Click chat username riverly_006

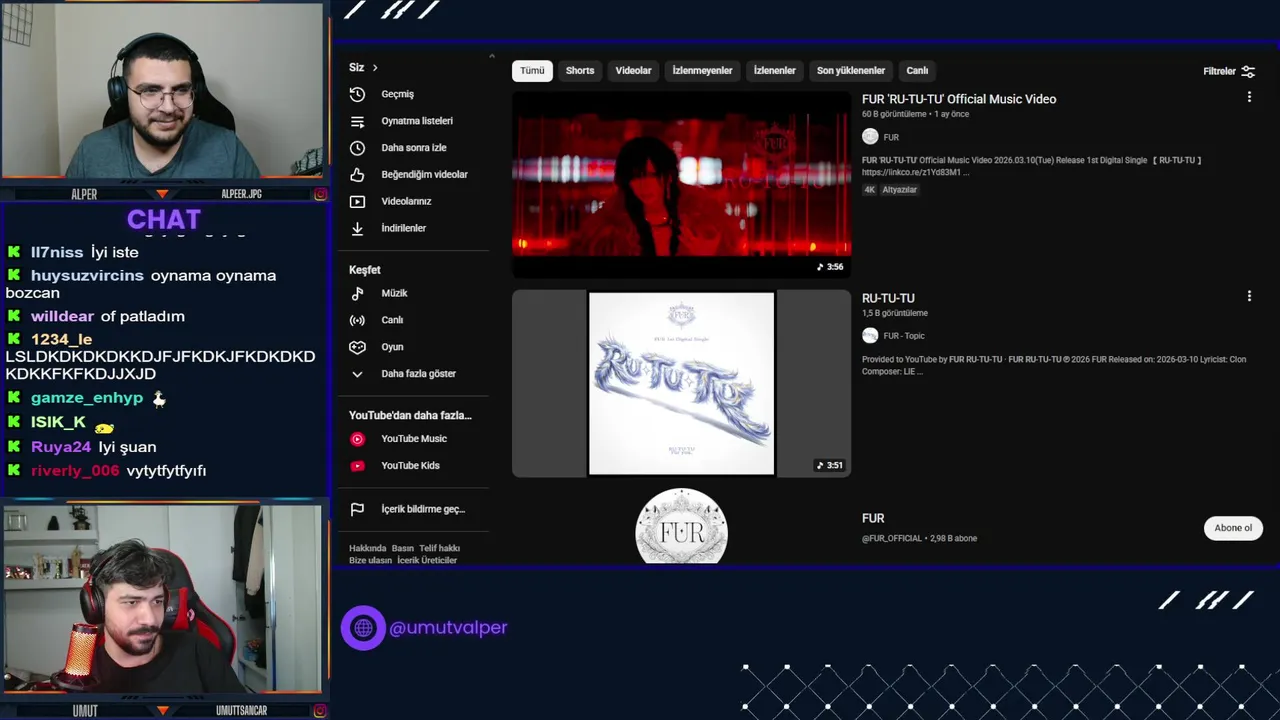tap(75, 471)
